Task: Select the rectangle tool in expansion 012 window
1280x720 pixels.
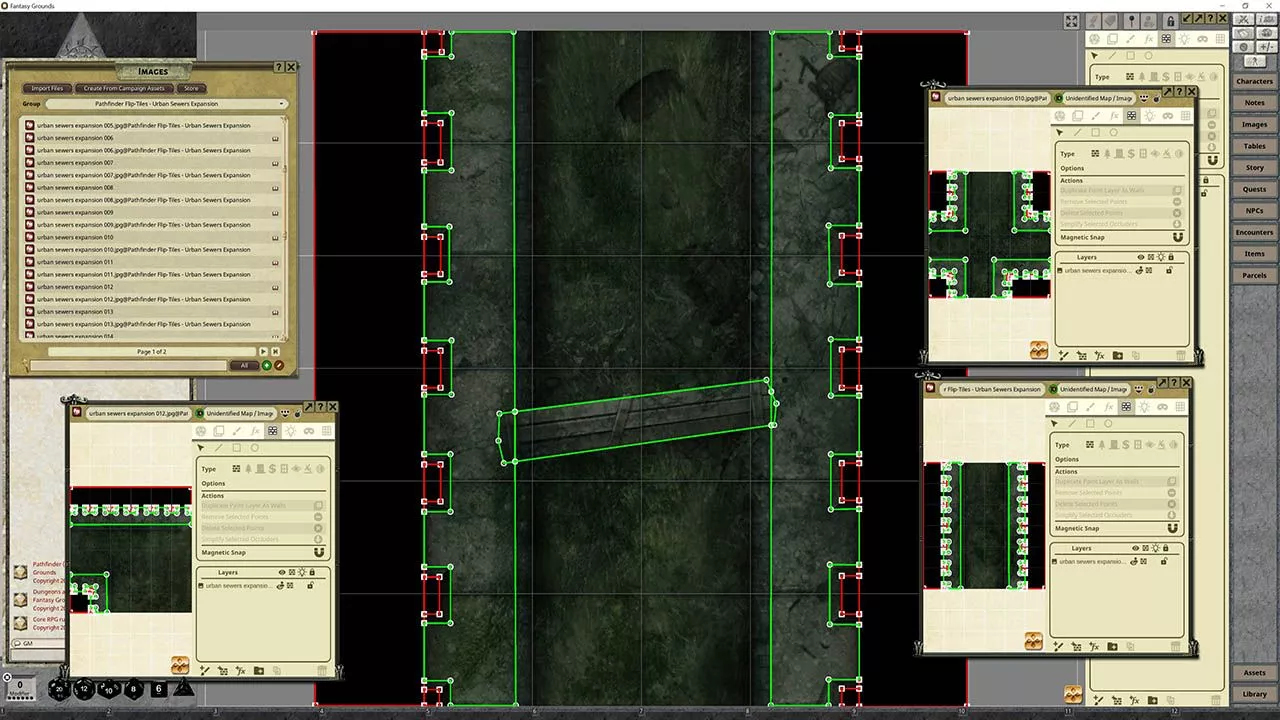Action: (x=236, y=447)
